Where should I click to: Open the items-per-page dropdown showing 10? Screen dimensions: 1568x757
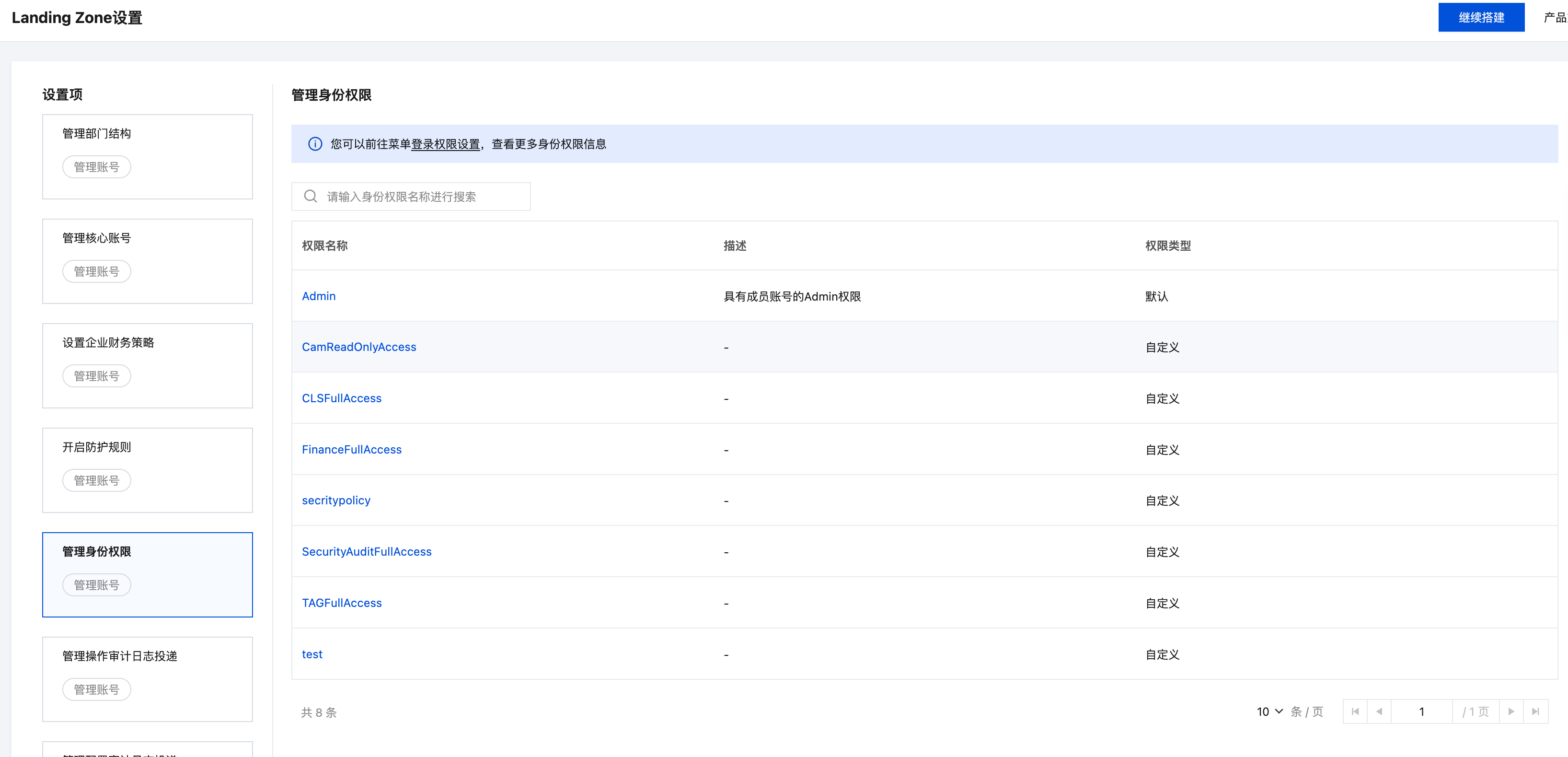point(1270,711)
